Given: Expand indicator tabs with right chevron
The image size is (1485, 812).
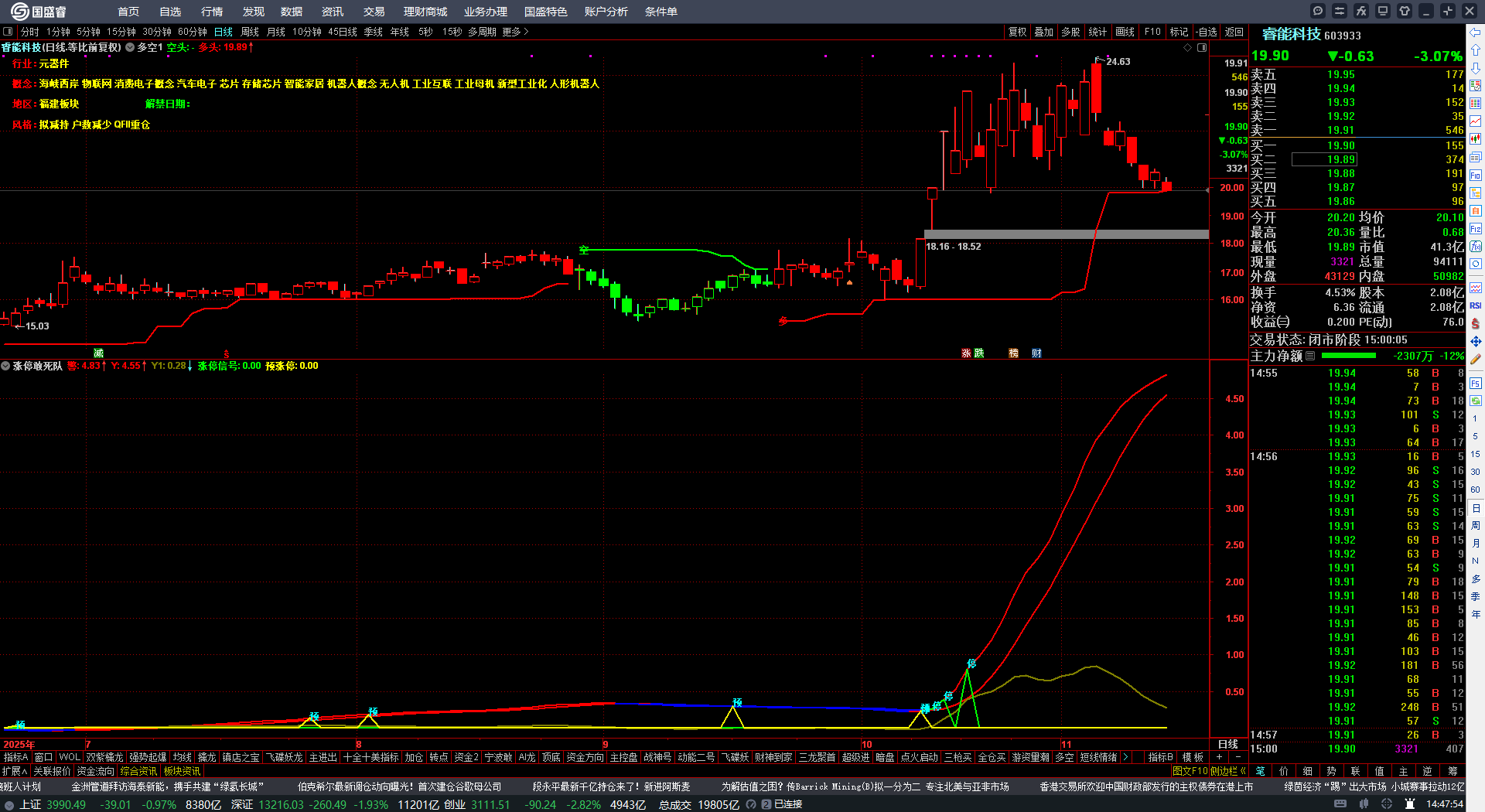Looking at the screenshot, I should pyautogui.click(x=1125, y=757).
